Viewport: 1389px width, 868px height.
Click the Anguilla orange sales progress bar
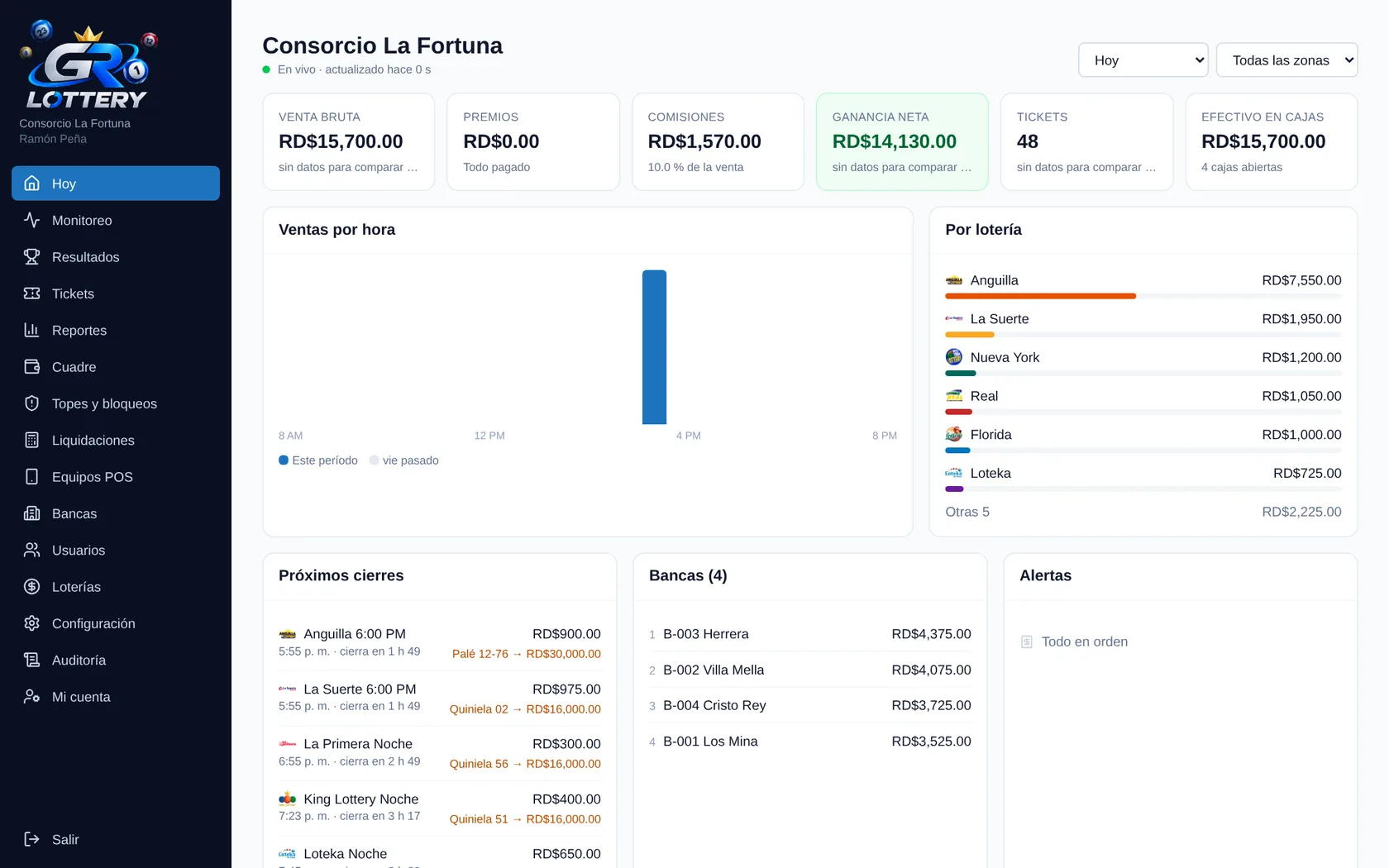(x=1040, y=296)
